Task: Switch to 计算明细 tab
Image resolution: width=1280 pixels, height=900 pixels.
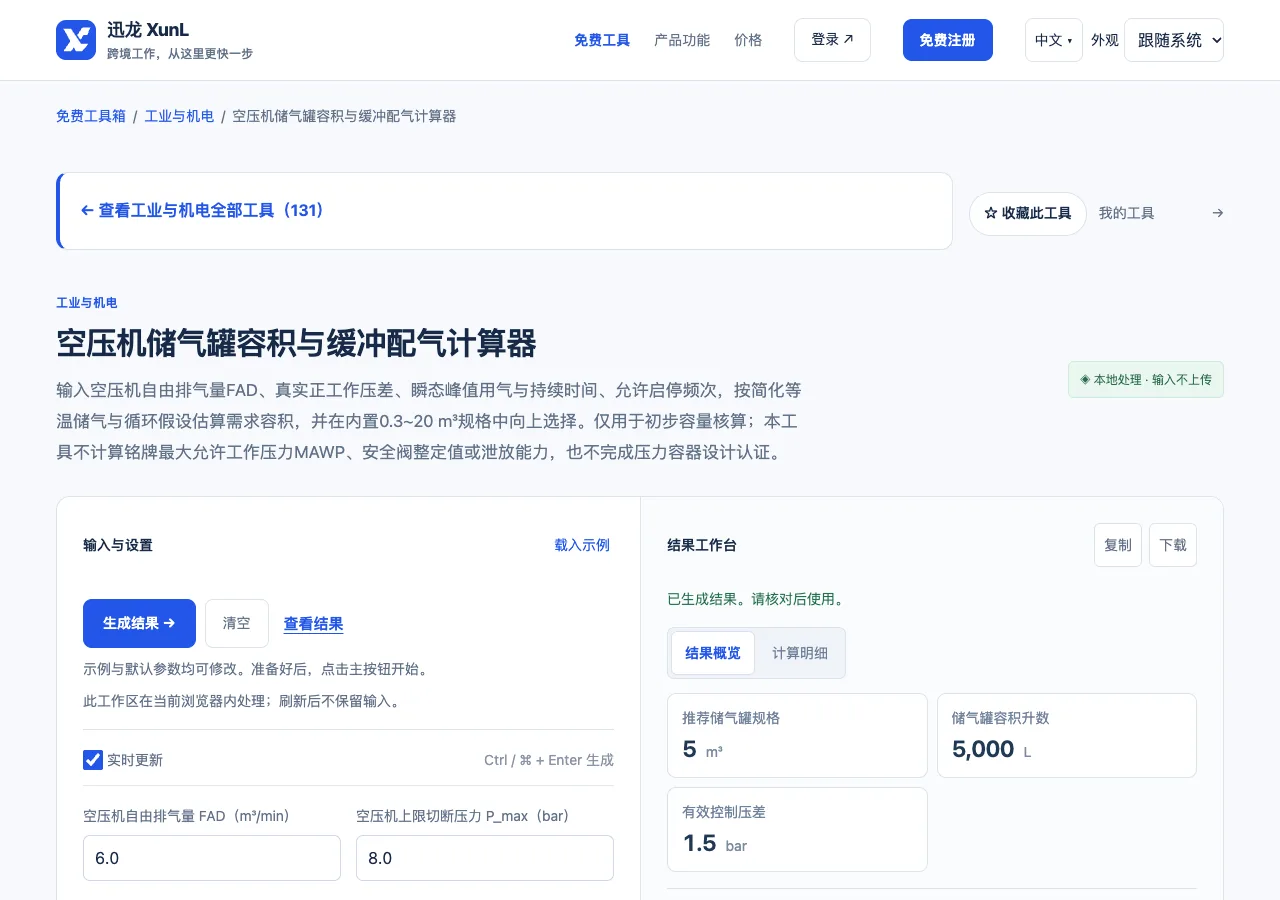Action: point(800,653)
